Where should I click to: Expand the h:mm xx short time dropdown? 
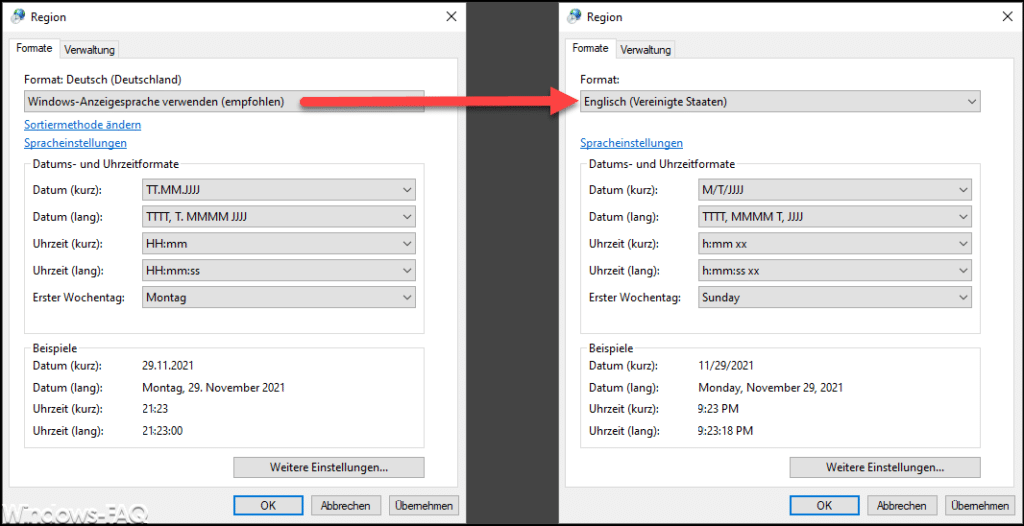(835, 244)
